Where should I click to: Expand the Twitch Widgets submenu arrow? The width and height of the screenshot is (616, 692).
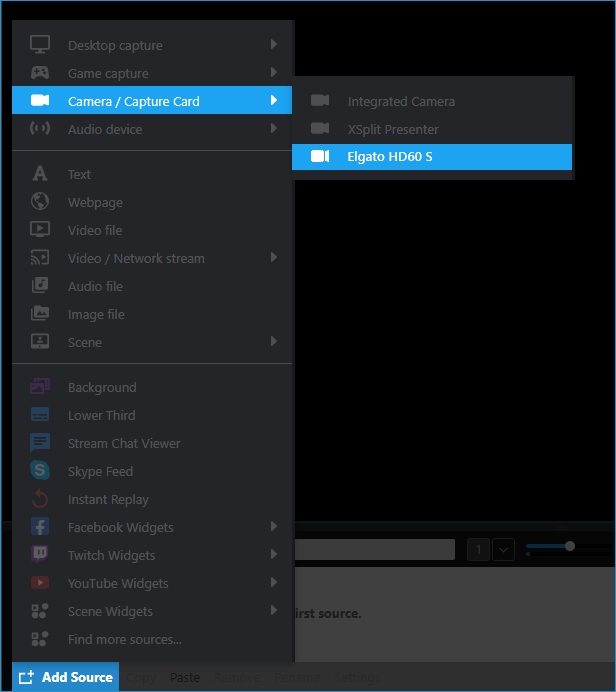click(x=274, y=554)
